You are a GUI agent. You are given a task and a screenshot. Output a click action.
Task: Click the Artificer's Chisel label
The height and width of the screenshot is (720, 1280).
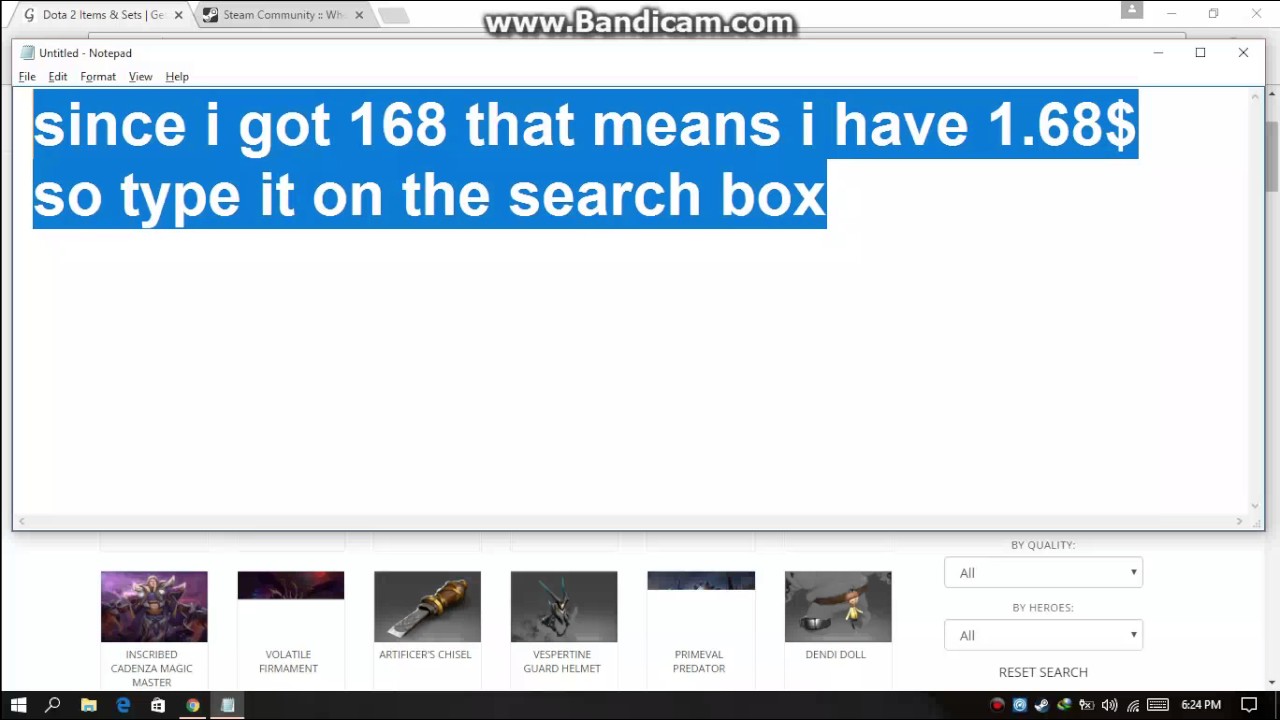tap(425, 654)
